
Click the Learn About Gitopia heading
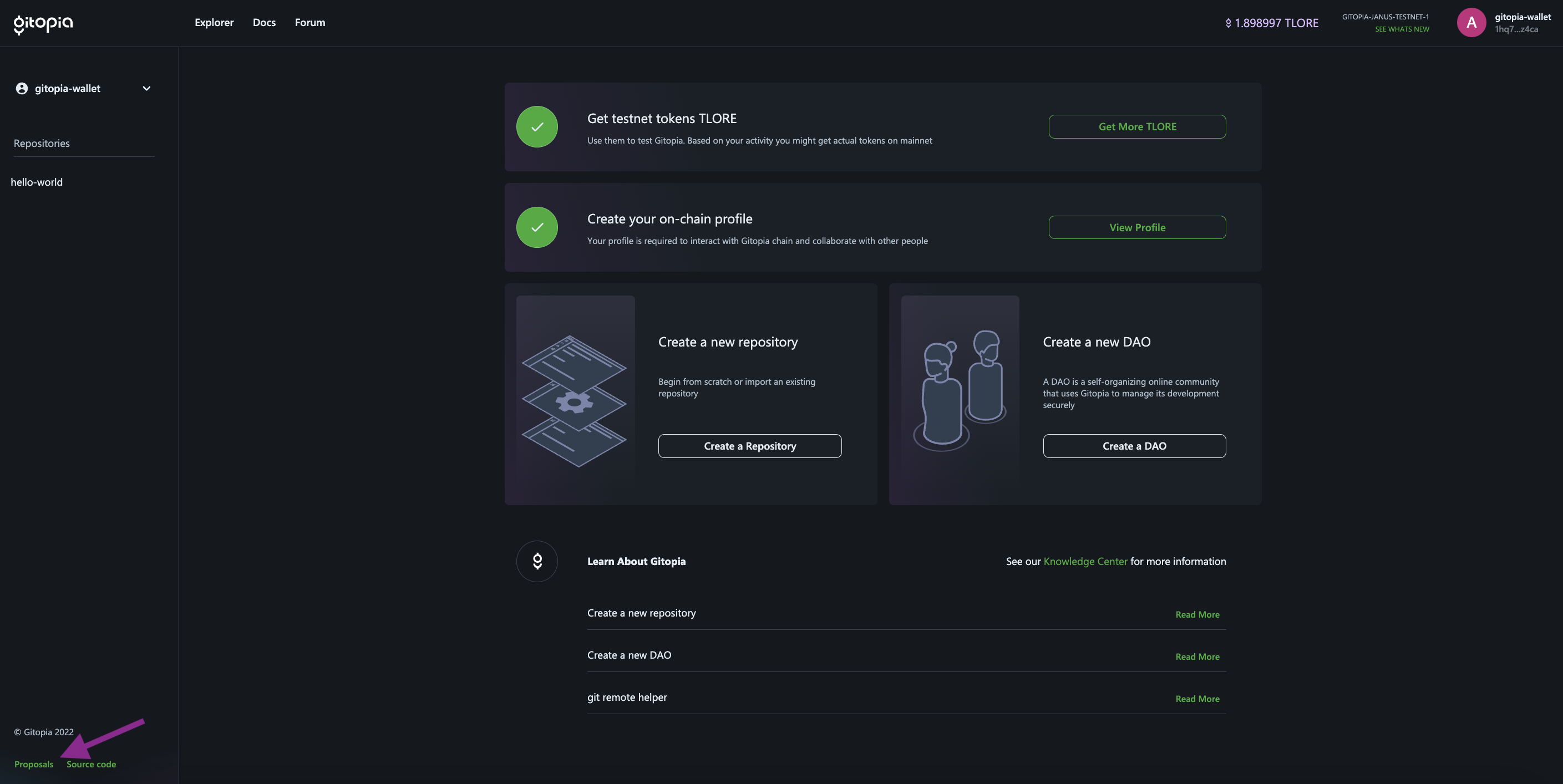point(637,562)
